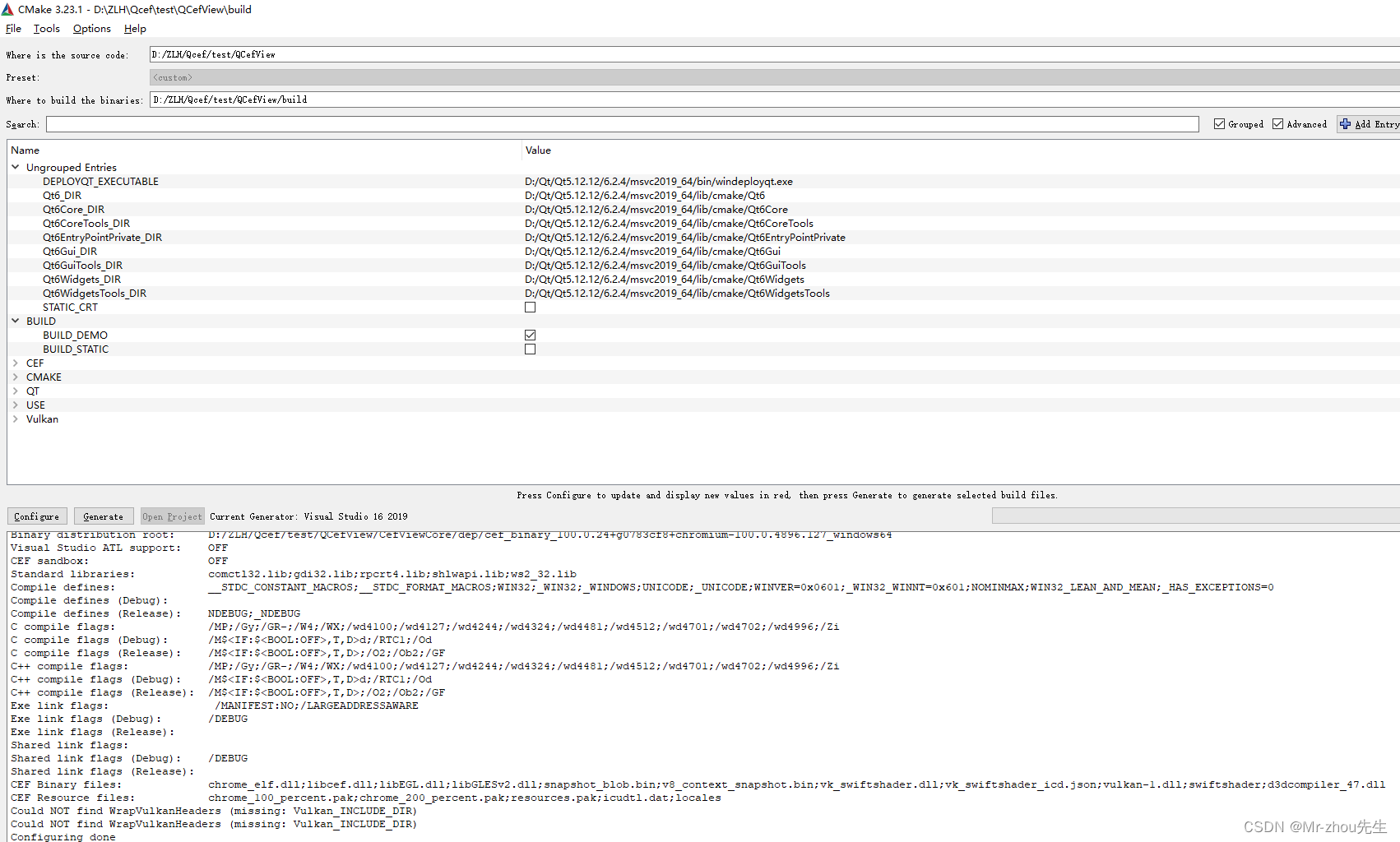The image size is (1400, 842).
Task: Expand the QT entries group
Action: [x=15, y=391]
